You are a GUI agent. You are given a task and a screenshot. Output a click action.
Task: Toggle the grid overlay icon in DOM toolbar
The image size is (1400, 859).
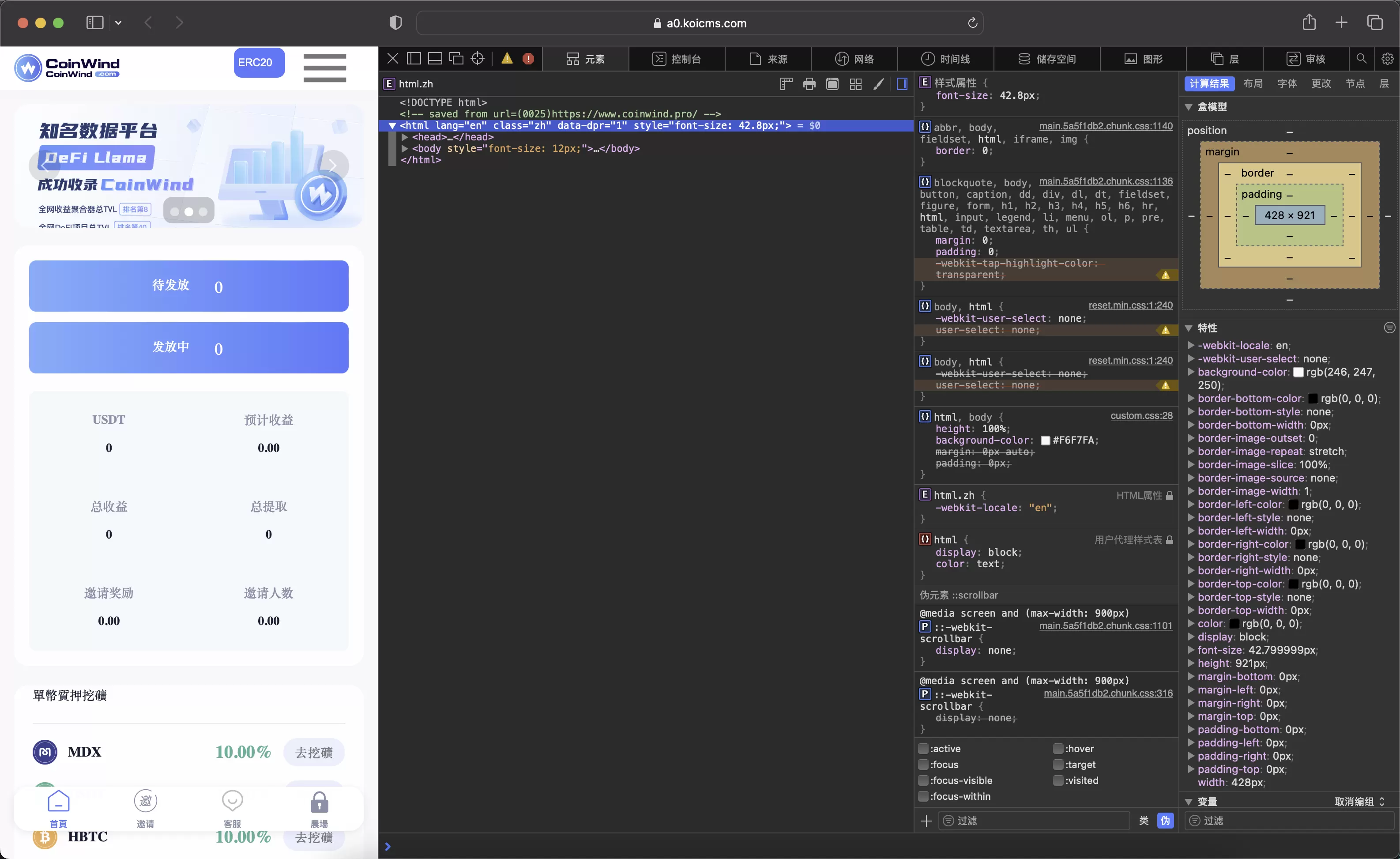pyautogui.click(x=856, y=84)
